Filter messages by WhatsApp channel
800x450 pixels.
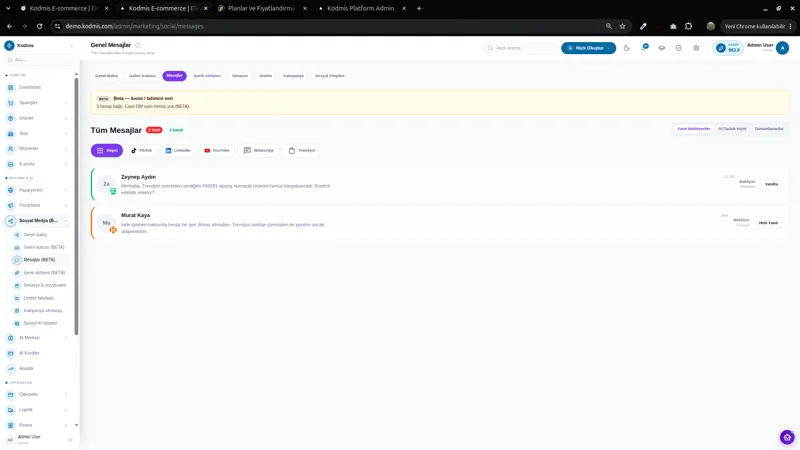[259, 151]
